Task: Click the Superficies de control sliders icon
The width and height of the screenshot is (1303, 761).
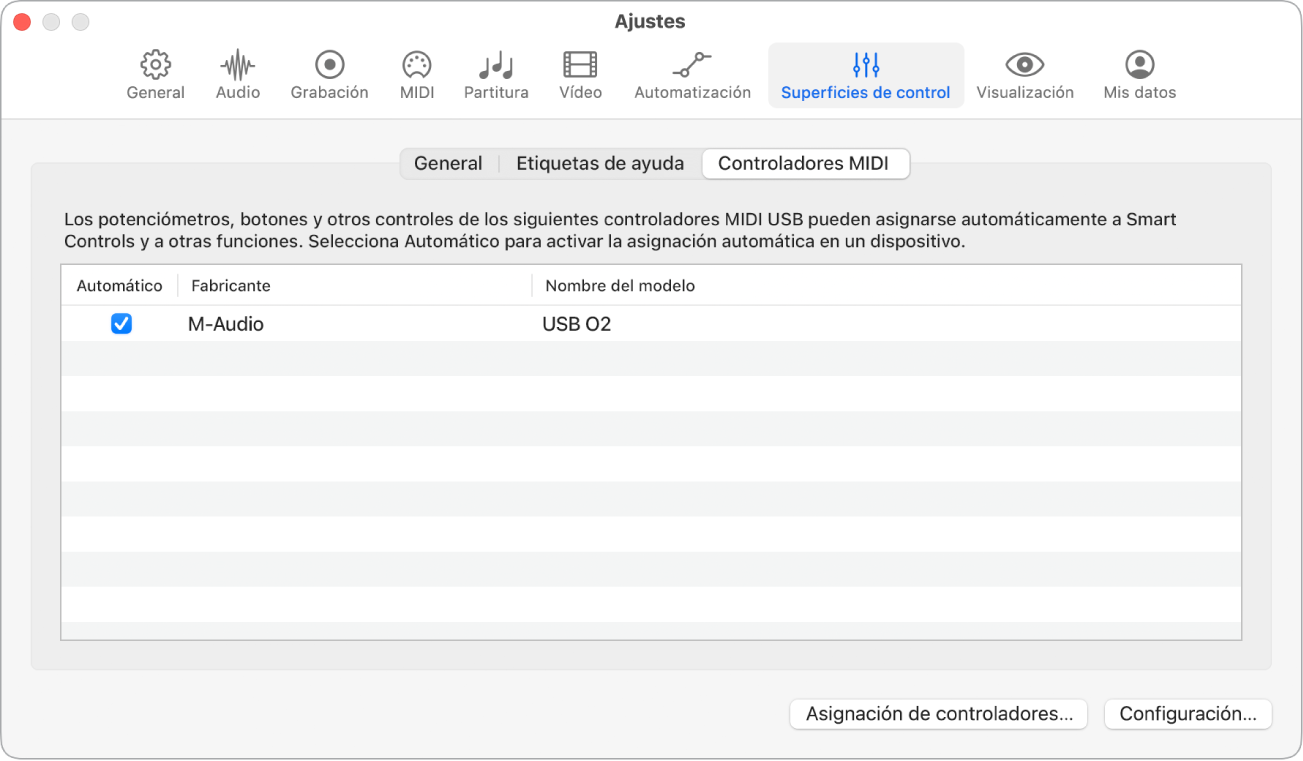Action: pos(865,66)
